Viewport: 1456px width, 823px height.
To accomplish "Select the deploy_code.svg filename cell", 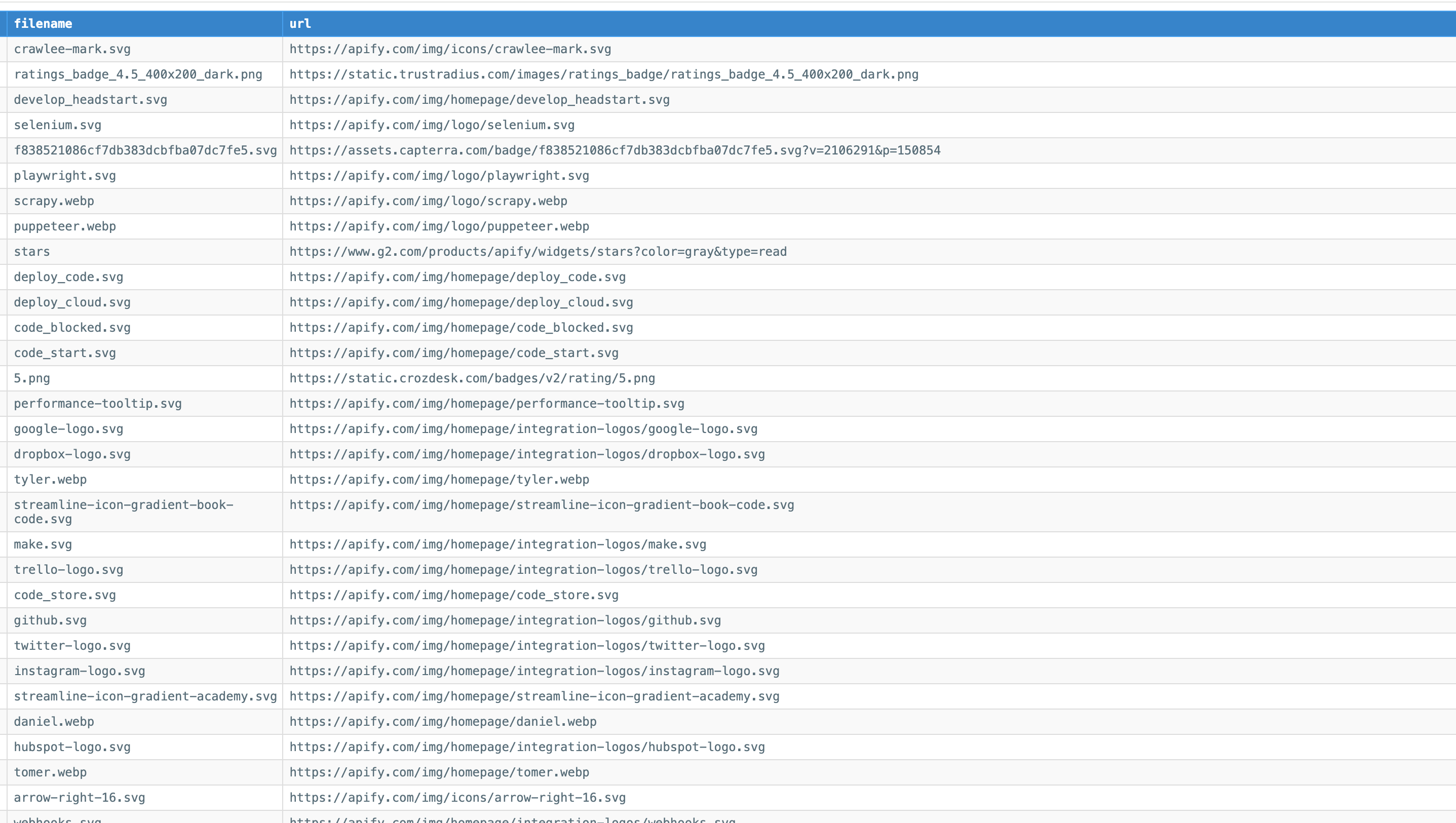I will click(68, 277).
